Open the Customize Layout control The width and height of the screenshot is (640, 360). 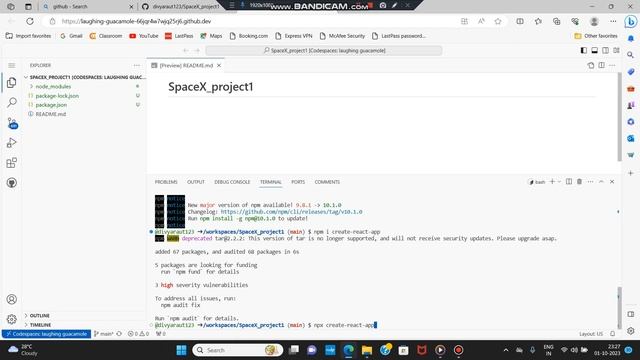(616, 51)
